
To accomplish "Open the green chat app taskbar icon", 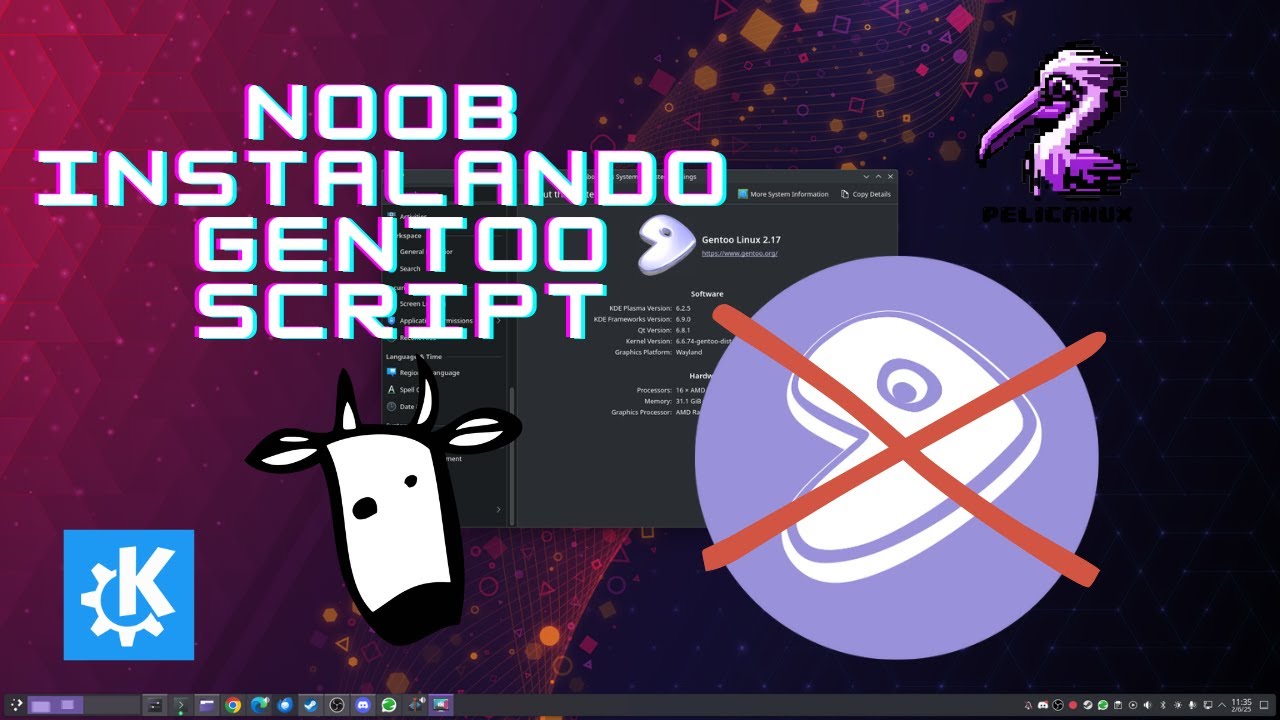I will (x=388, y=705).
